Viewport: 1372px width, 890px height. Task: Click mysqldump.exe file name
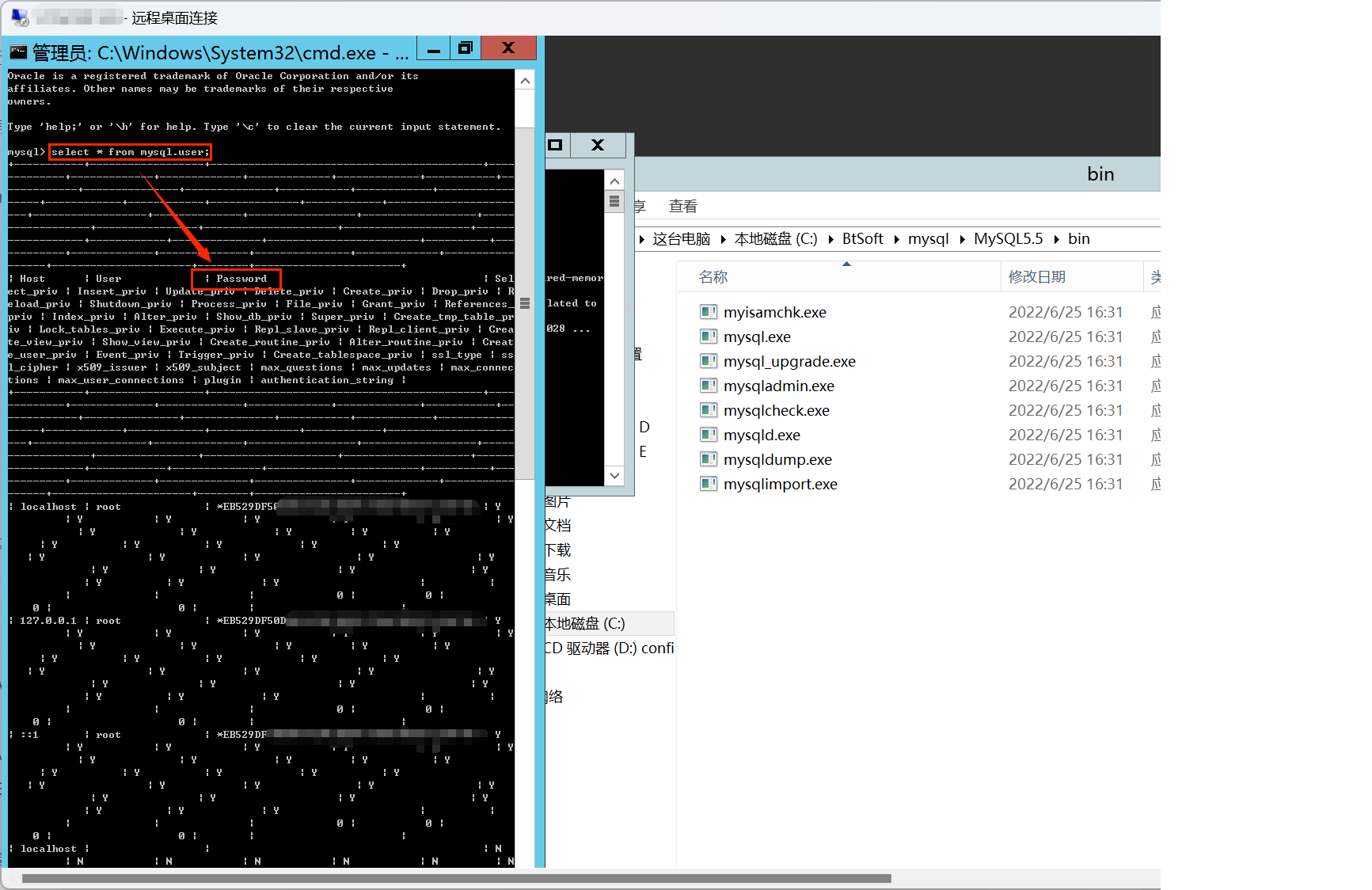coord(777,460)
